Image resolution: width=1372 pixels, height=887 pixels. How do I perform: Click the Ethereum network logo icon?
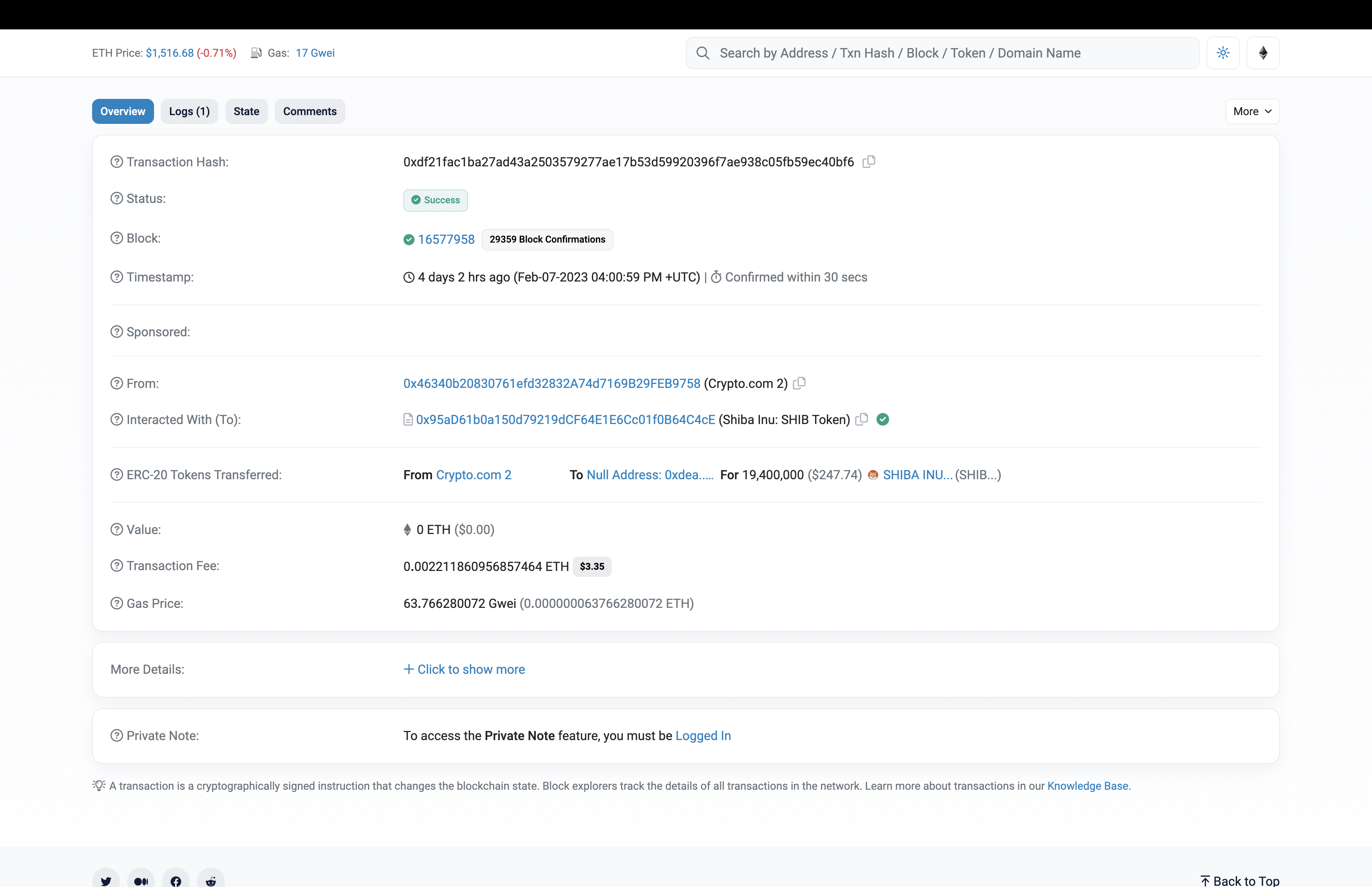(x=1262, y=53)
